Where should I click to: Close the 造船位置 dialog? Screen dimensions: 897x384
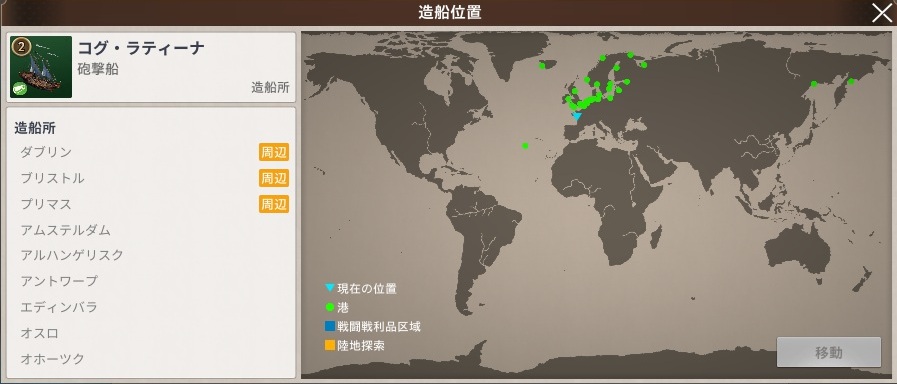coord(882,13)
